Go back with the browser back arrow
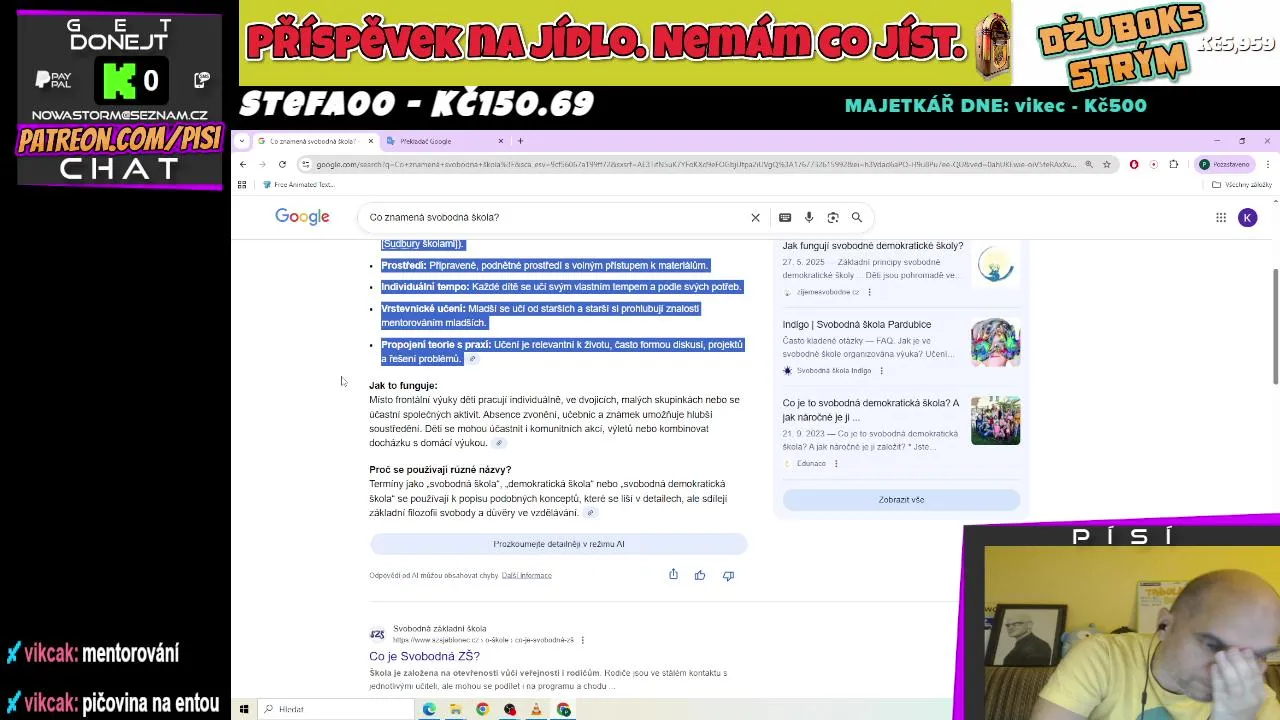The height and width of the screenshot is (720, 1280). (243, 164)
